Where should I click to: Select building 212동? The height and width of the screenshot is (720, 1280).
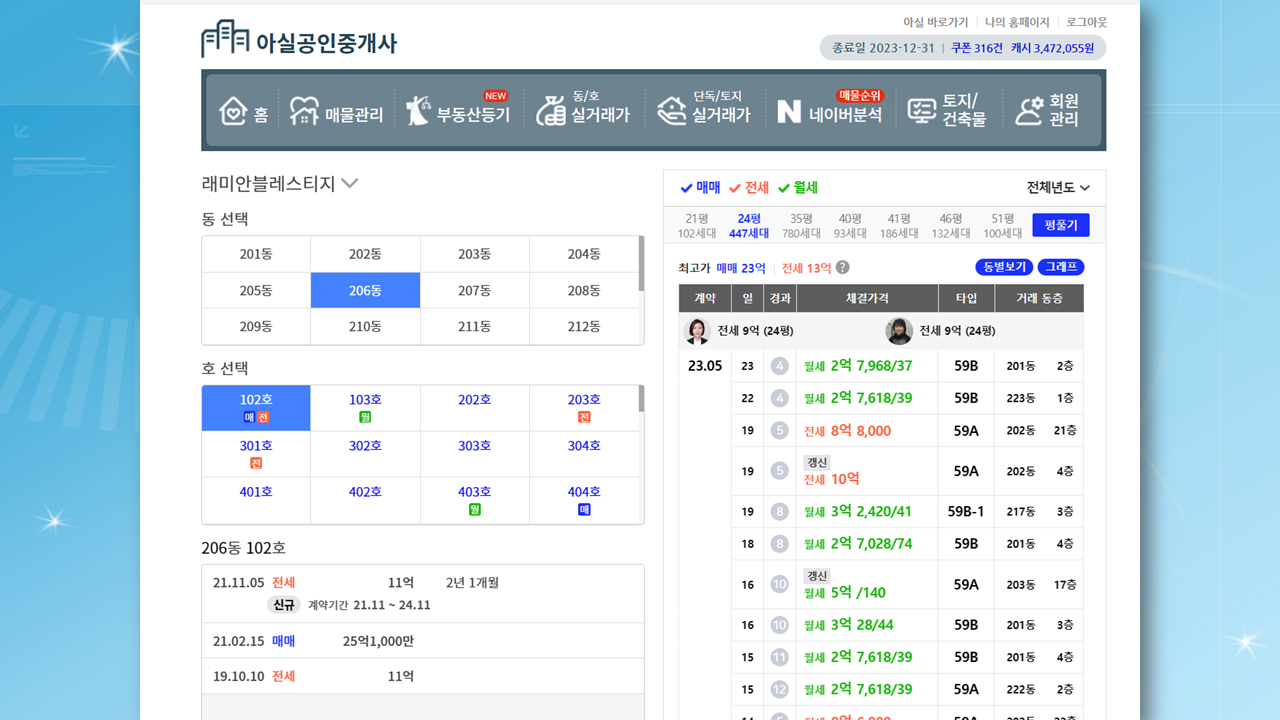pos(584,326)
